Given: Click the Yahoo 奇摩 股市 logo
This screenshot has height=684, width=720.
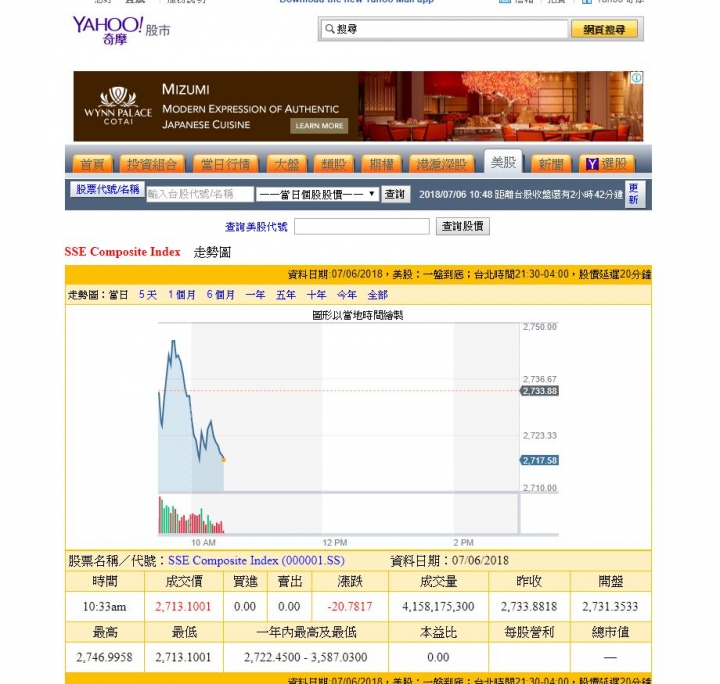Looking at the screenshot, I should (x=121, y=30).
